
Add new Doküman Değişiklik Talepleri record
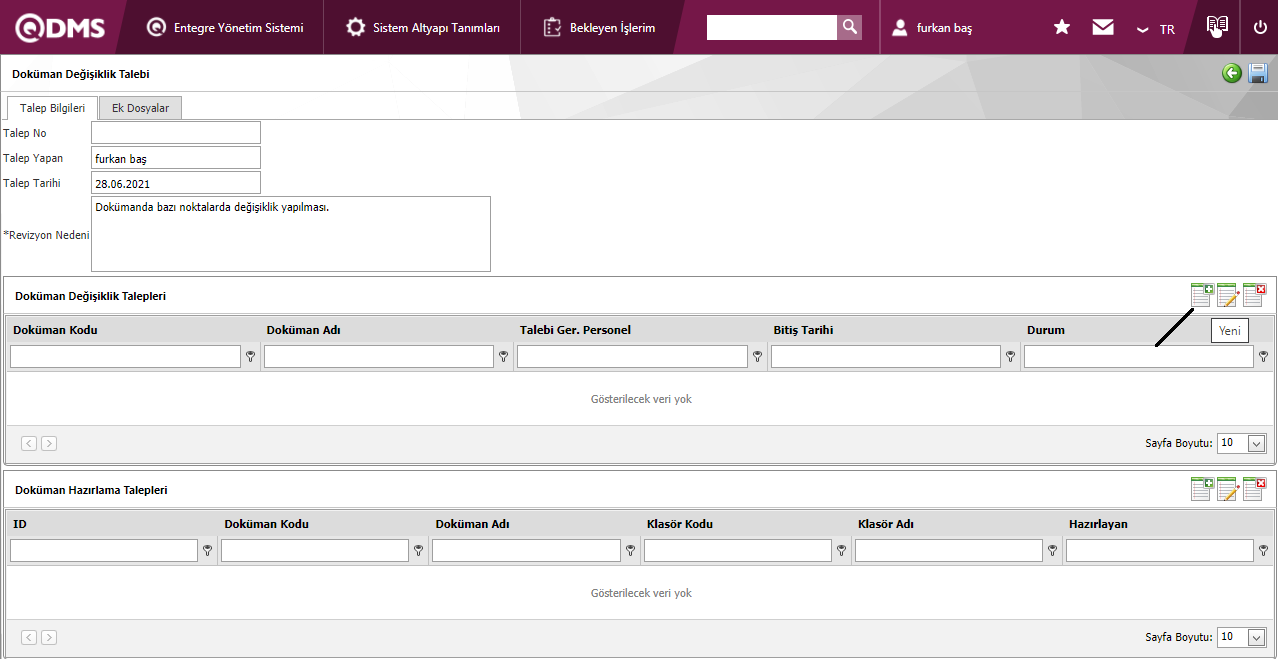coord(1201,295)
